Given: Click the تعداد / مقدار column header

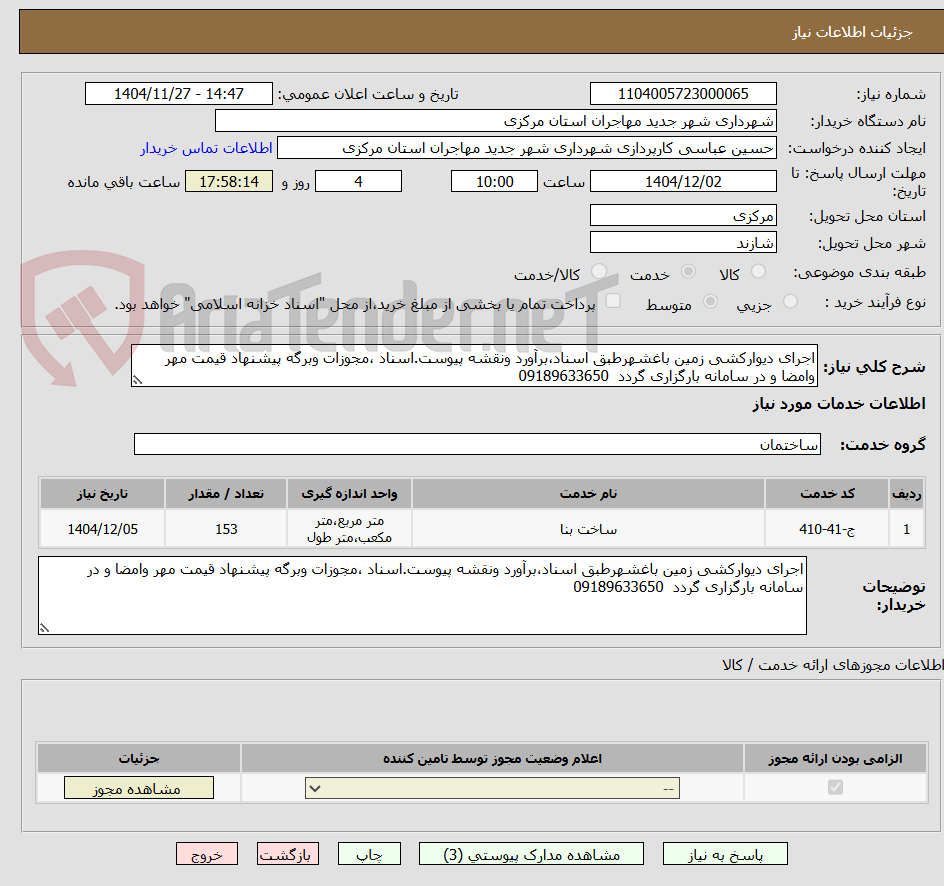Looking at the screenshot, I should coord(226,494).
